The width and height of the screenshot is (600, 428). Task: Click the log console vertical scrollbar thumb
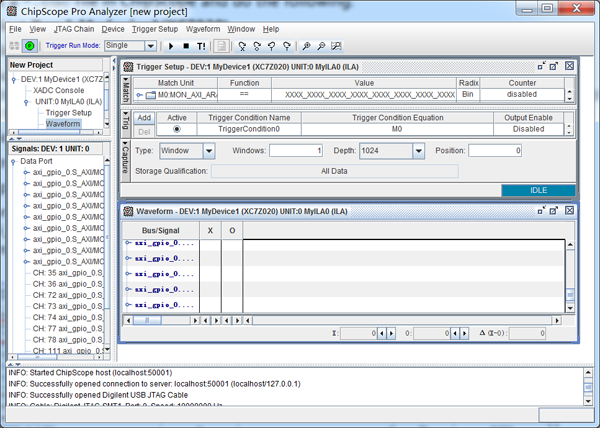[x=589, y=387]
